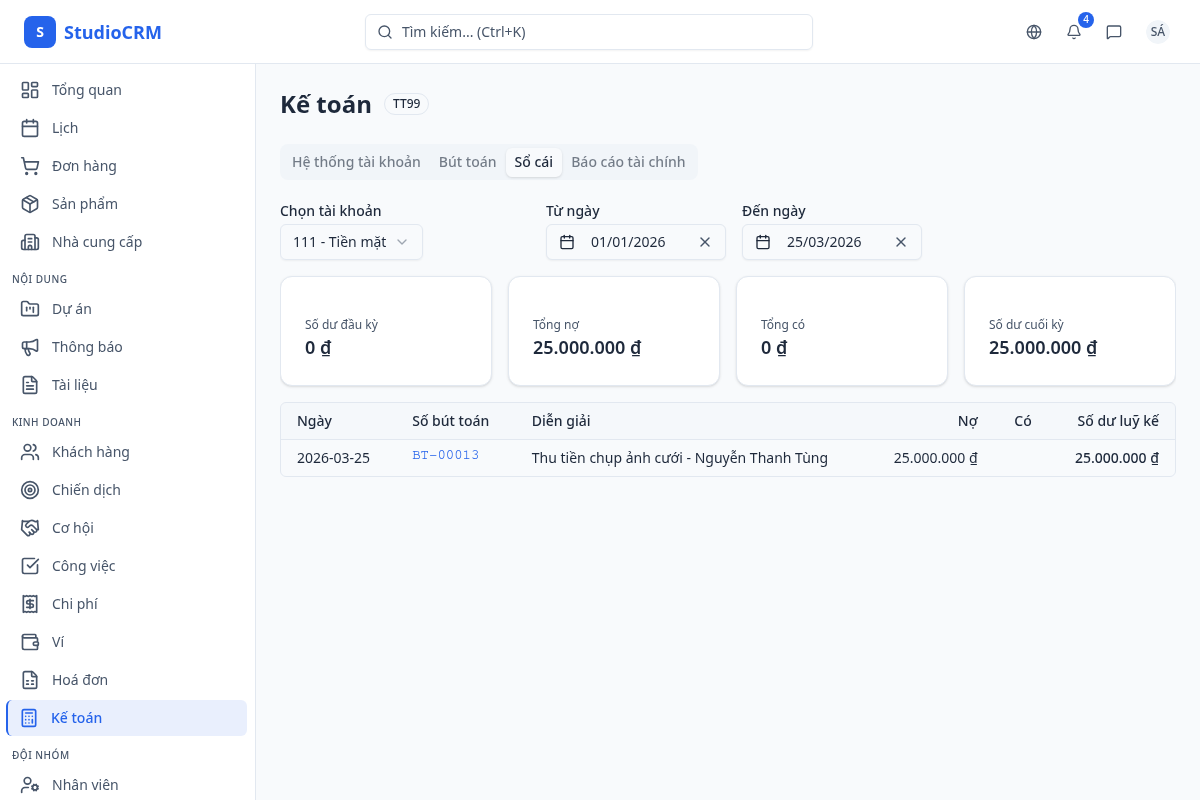Switch to Hệ thống tài khoản tab
Viewport: 1200px width, 800px height.
tap(356, 162)
